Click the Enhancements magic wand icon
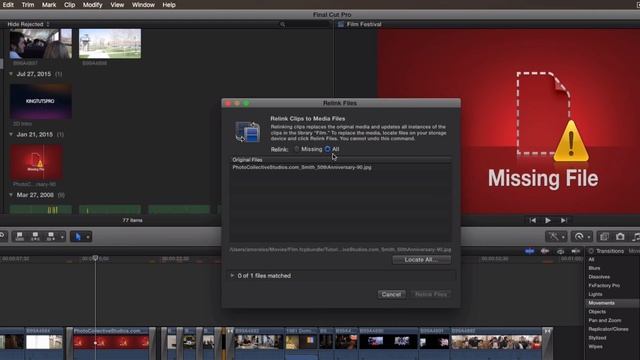This screenshot has height=360, width=640. [x=553, y=236]
